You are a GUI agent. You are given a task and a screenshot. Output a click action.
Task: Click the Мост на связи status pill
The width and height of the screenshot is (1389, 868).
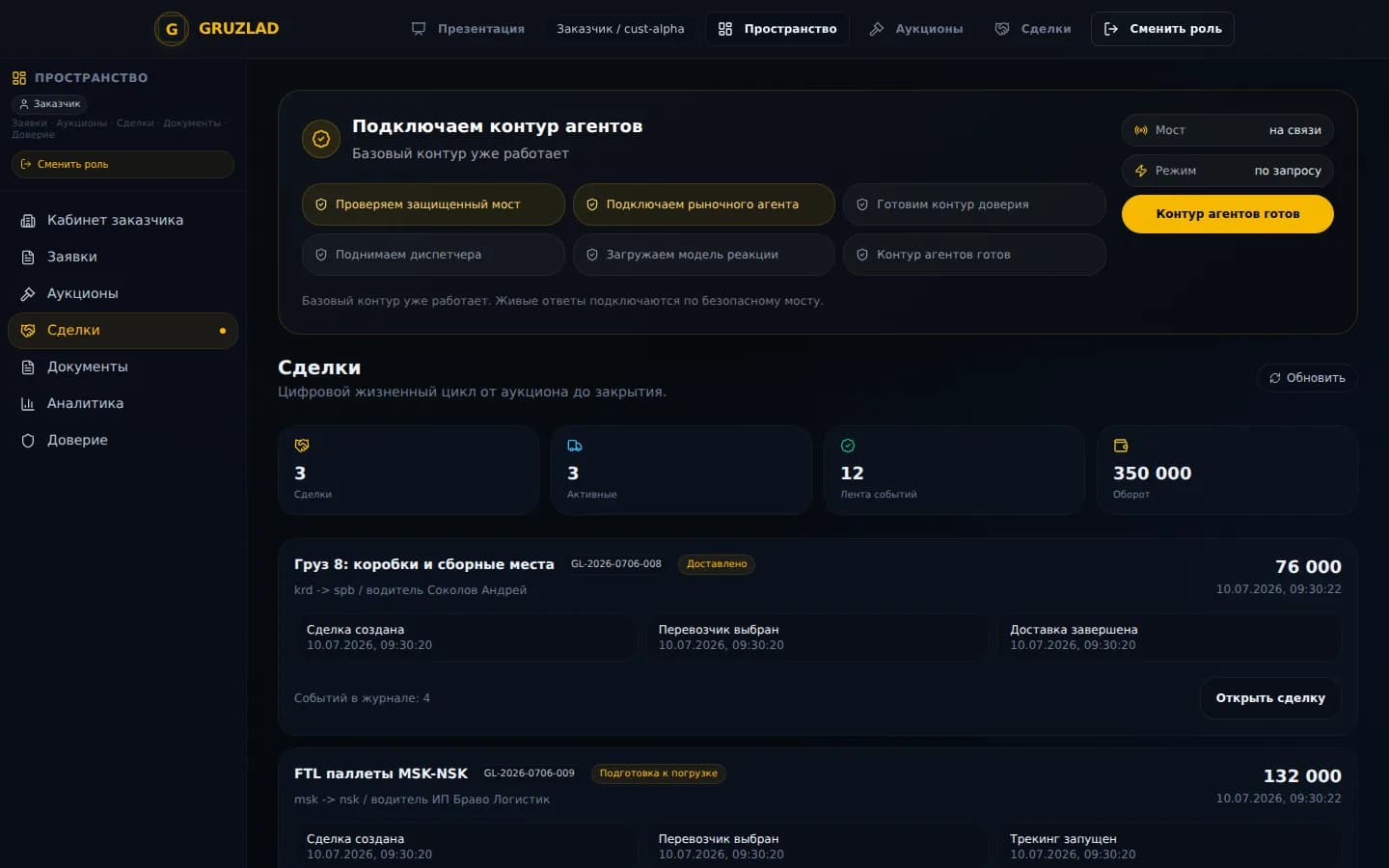pos(1227,130)
